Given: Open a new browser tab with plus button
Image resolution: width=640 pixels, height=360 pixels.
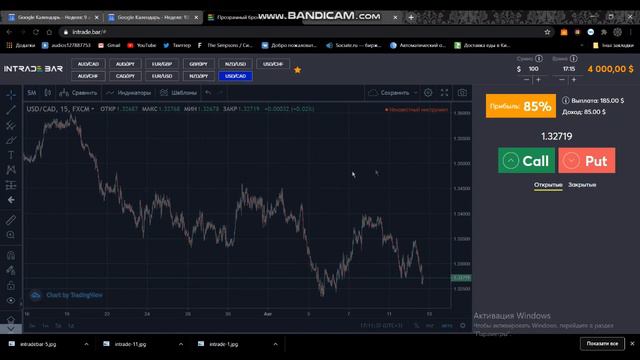Looking at the screenshot, I should click(x=411, y=17).
